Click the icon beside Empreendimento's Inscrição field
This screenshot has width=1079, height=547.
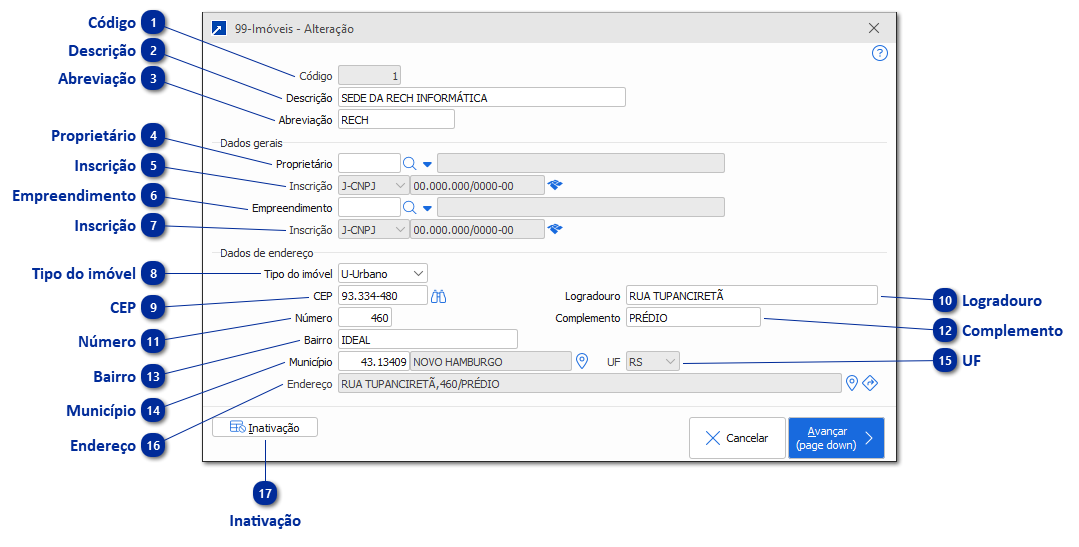click(x=555, y=229)
